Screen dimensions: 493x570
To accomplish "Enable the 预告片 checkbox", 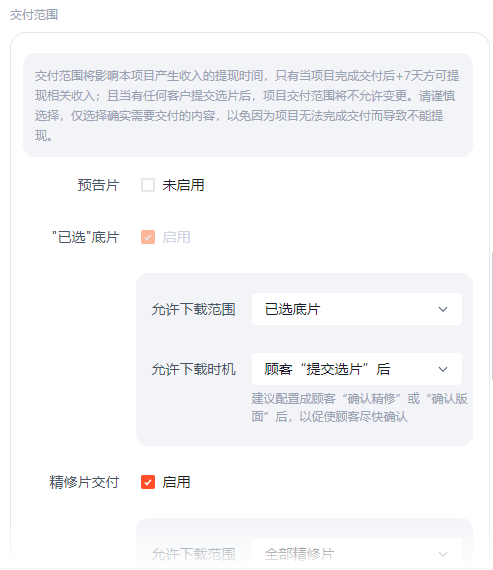I will [x=148, y=185].
